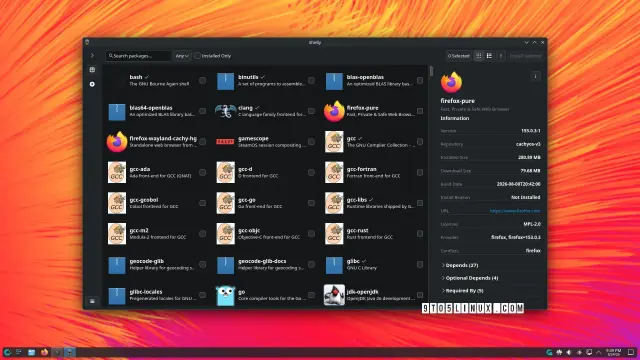Viewport: 640px width, 360px height.
Task: Select the binutils package checkbox
Action: tap(311, 80)
